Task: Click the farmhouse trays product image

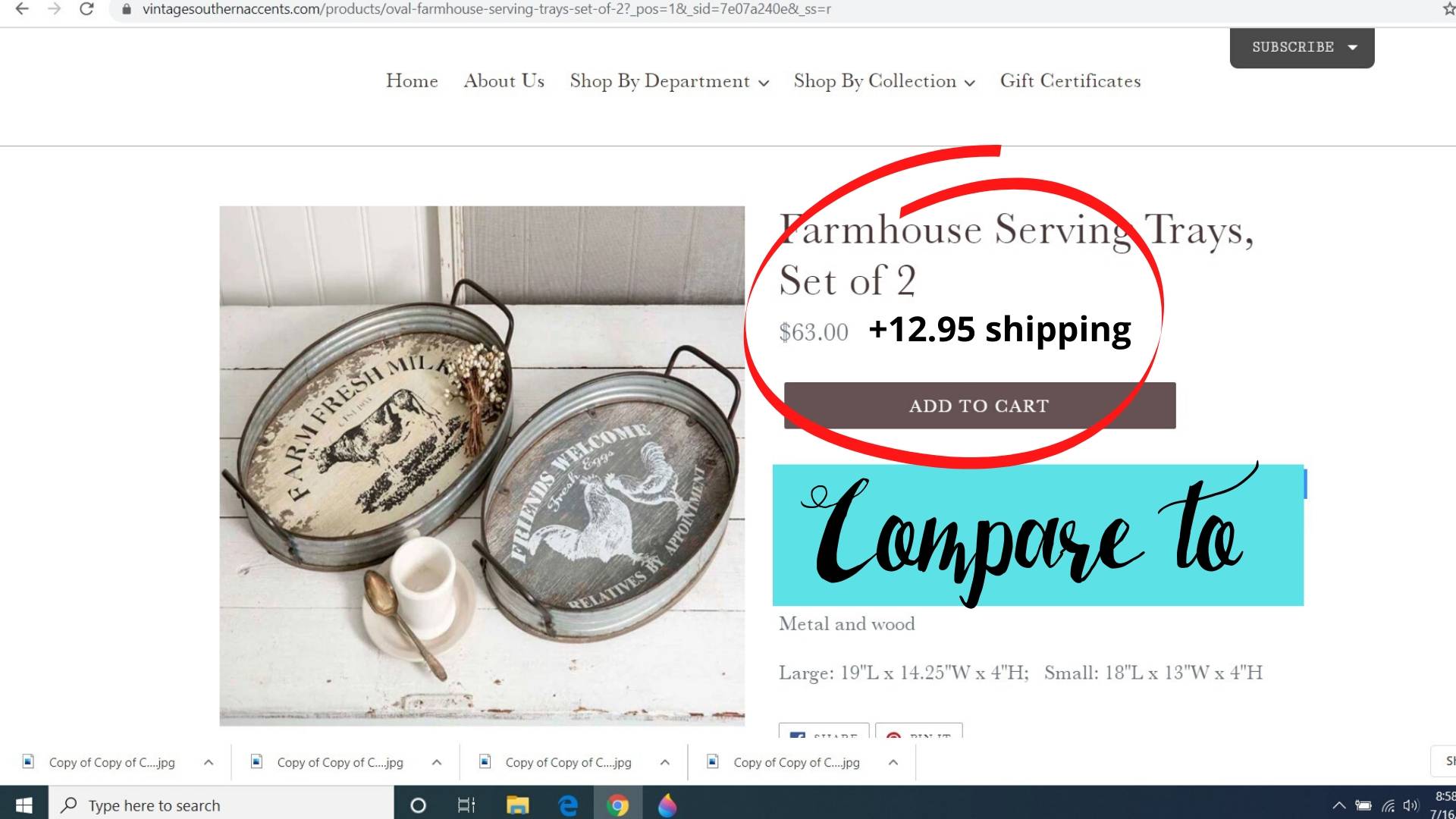Action: click(482, 466)
